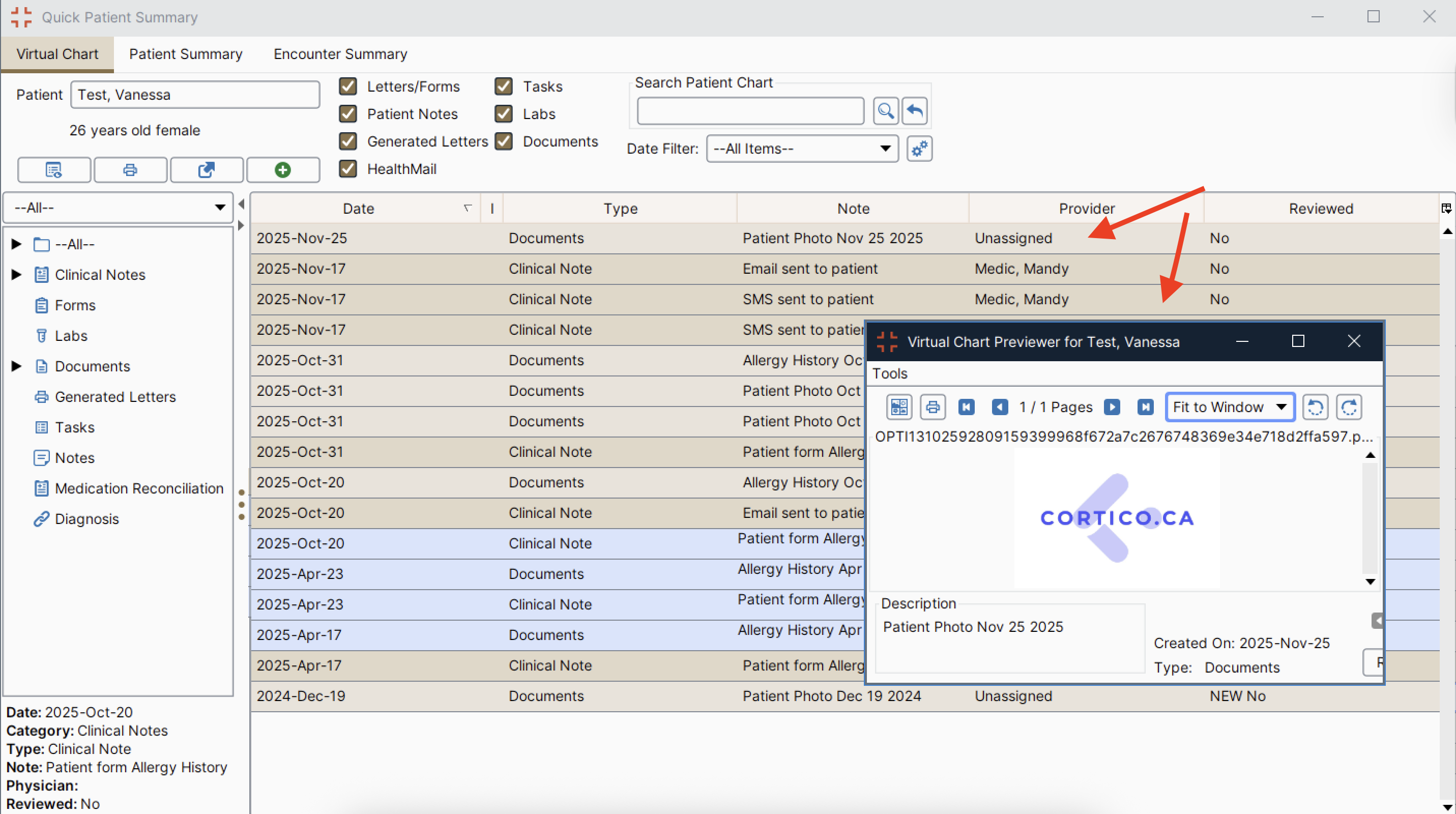
Task: Open date filter settings gear
Action: 919,149
